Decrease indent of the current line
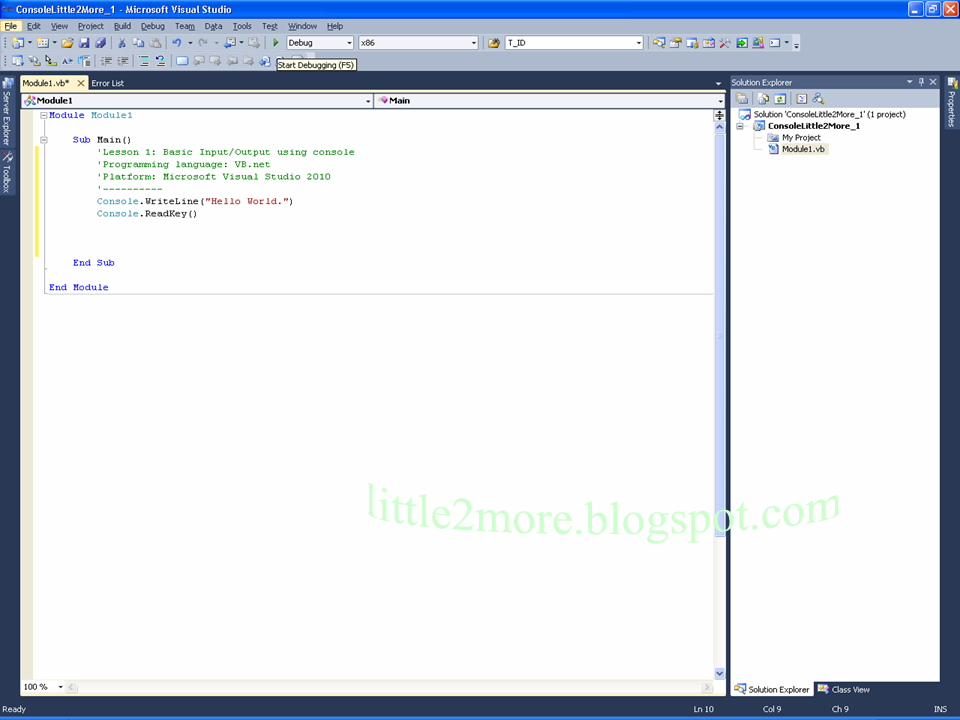Viewport: 960px width, 720px height. pos(106,62)
